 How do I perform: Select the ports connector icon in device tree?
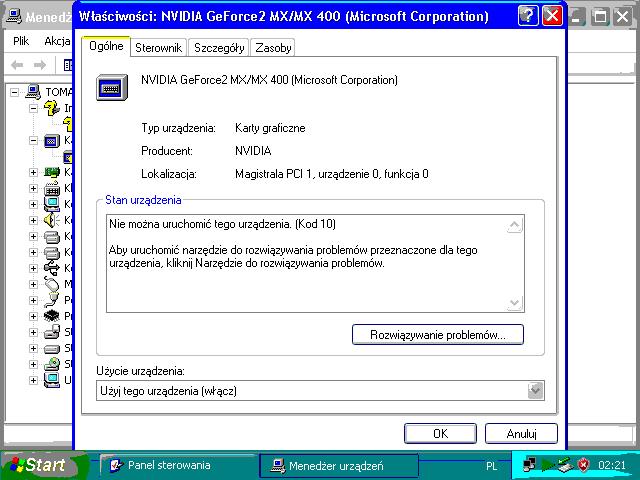(x=52, y=300)
